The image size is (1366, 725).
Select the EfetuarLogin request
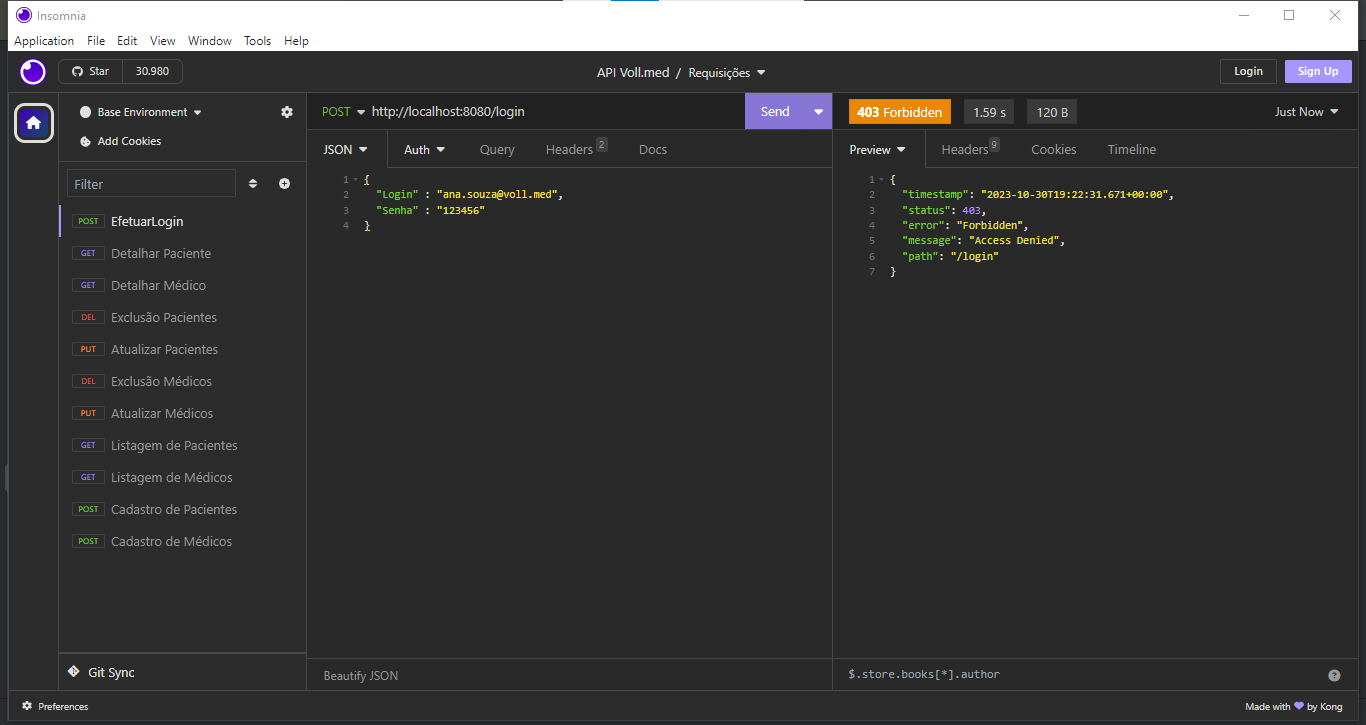tap(182, 221)
